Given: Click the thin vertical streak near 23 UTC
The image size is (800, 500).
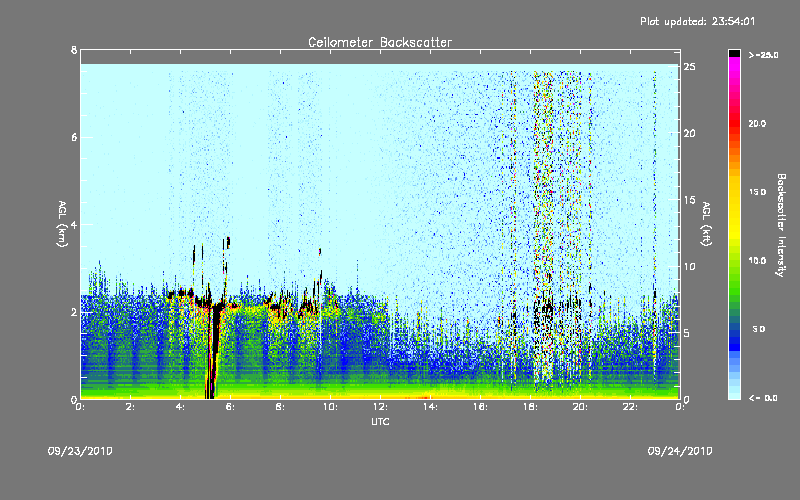Looking at the screenshot, I should tap(655, 230).
